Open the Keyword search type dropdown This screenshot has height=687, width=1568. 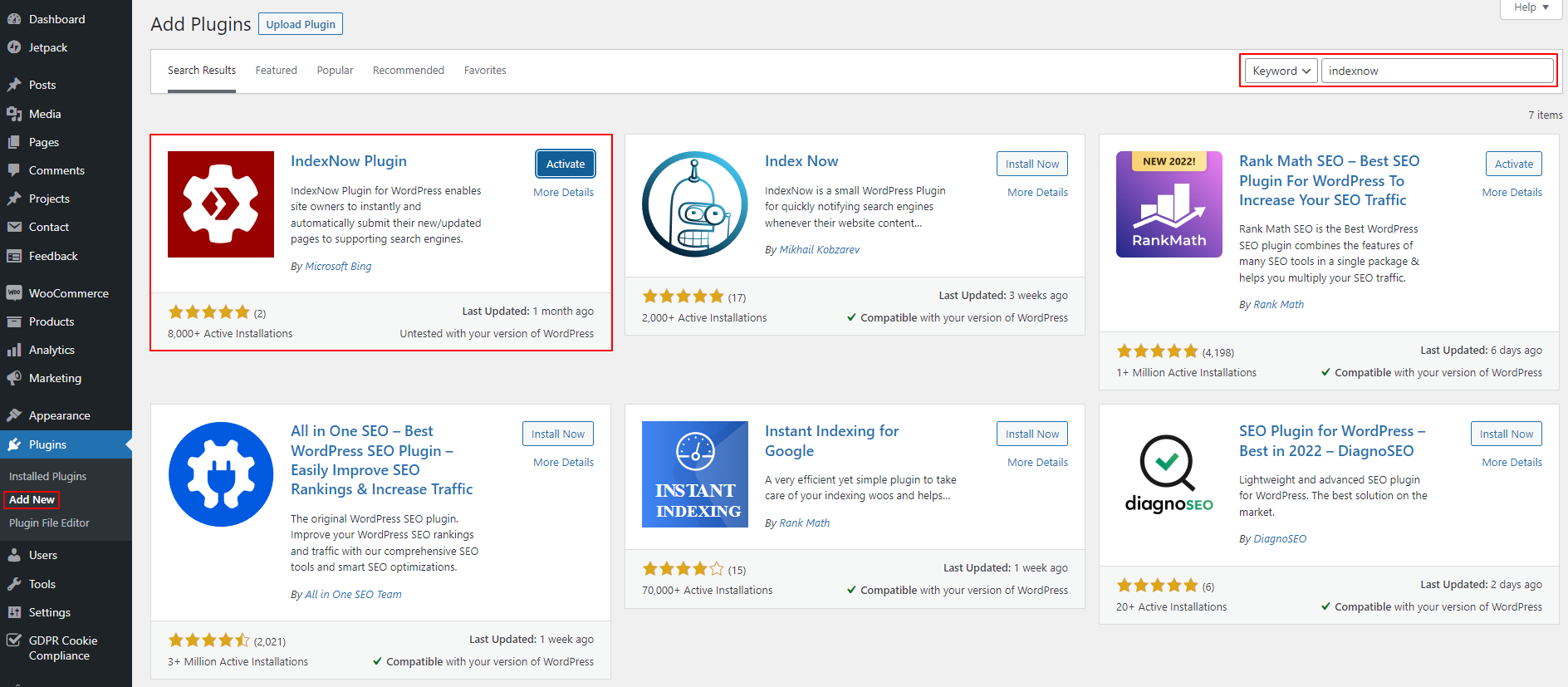[1281, 71]
